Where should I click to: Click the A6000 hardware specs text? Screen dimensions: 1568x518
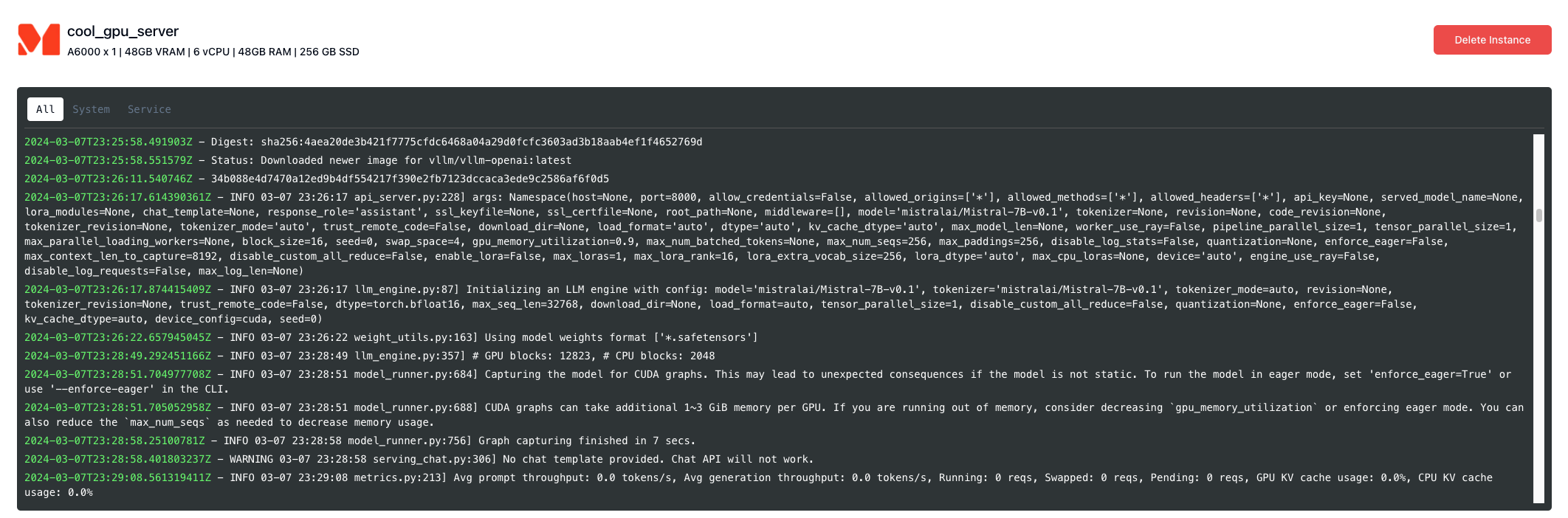tap(213, 52)
